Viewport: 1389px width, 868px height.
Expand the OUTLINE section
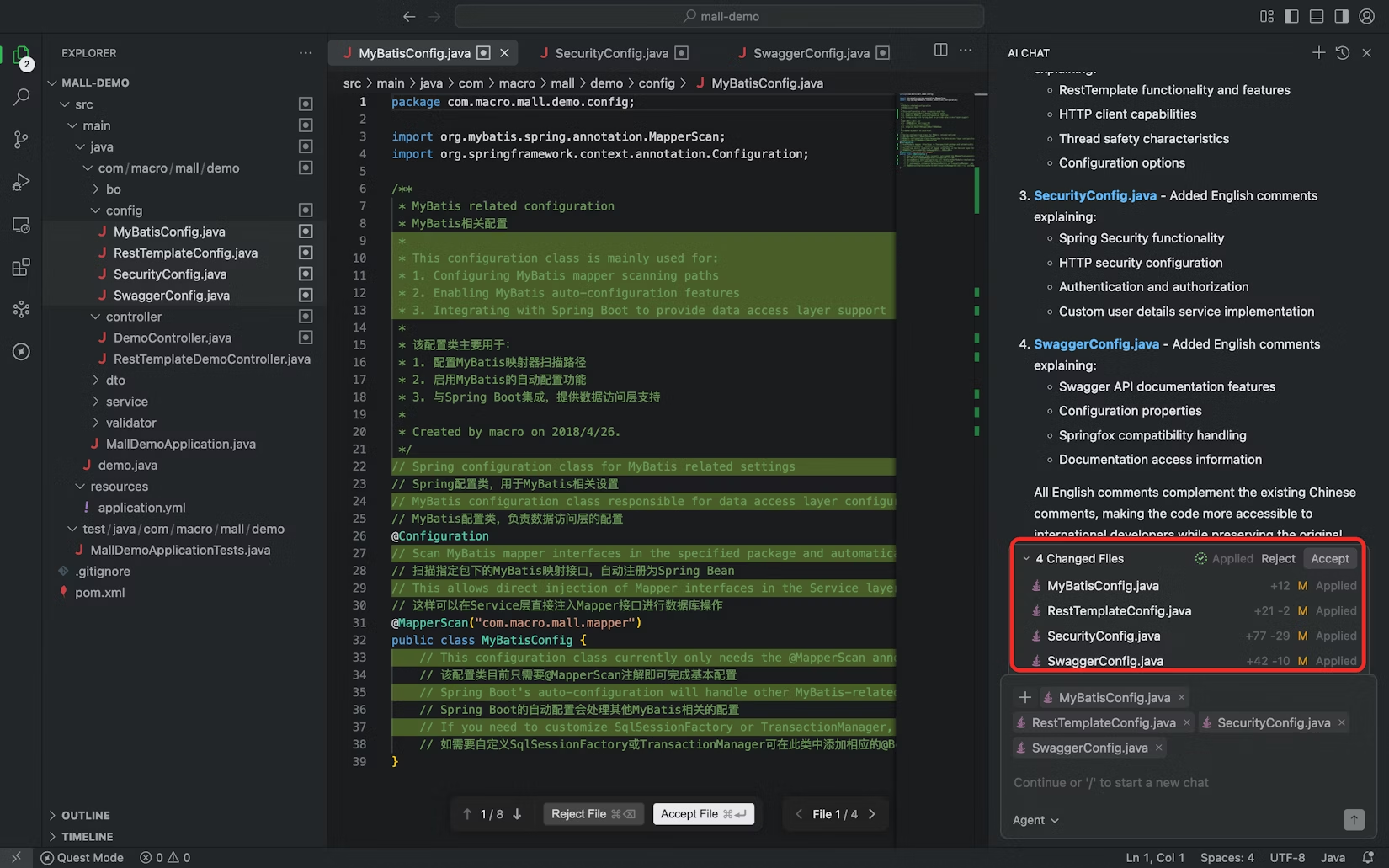[85, 815]
